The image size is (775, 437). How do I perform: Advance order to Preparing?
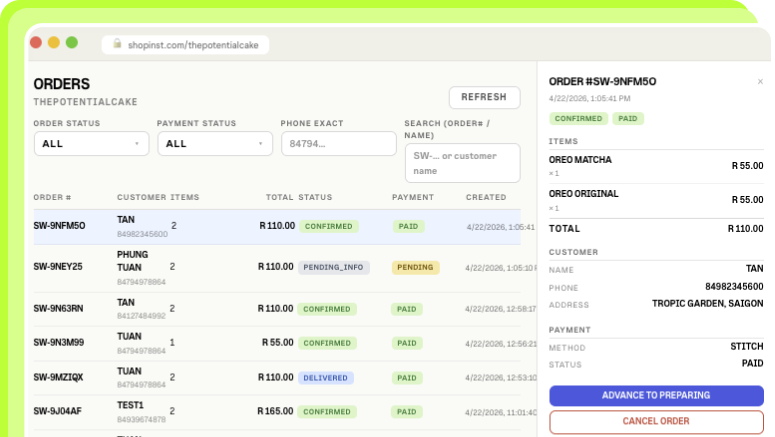point(656,395)
